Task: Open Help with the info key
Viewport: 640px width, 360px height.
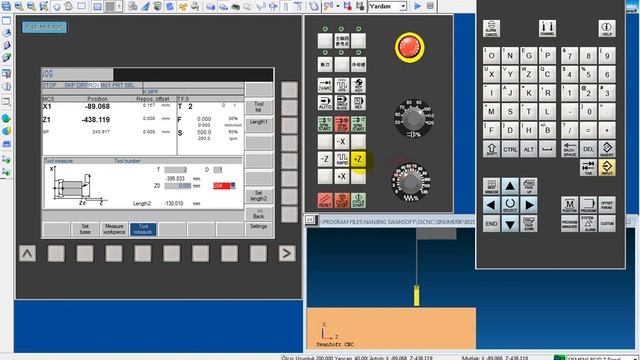Action: coord(607,29)
